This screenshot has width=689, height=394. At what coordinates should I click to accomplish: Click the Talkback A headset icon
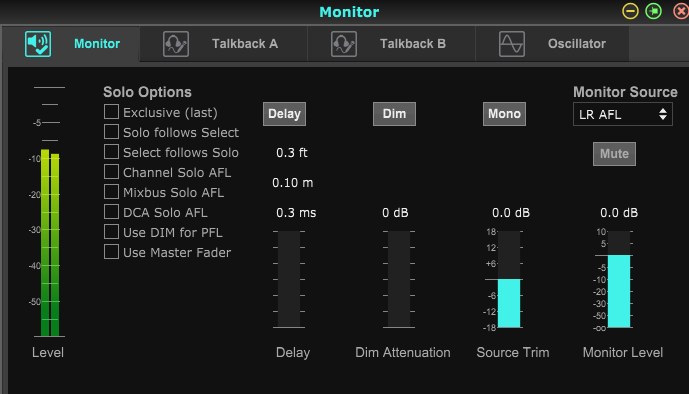(176, 44)
